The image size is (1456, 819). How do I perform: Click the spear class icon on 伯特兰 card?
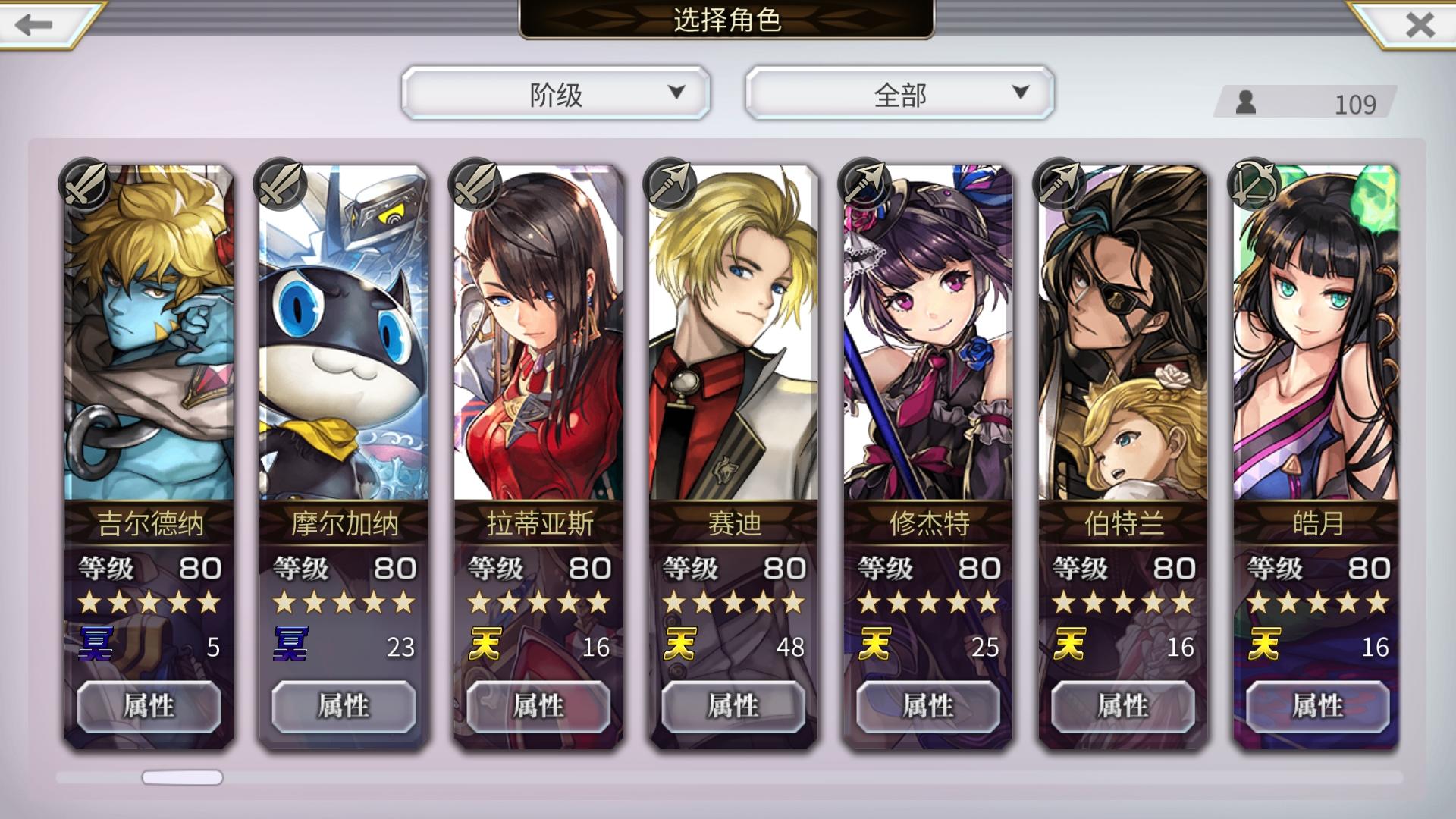pos(1059,184)
